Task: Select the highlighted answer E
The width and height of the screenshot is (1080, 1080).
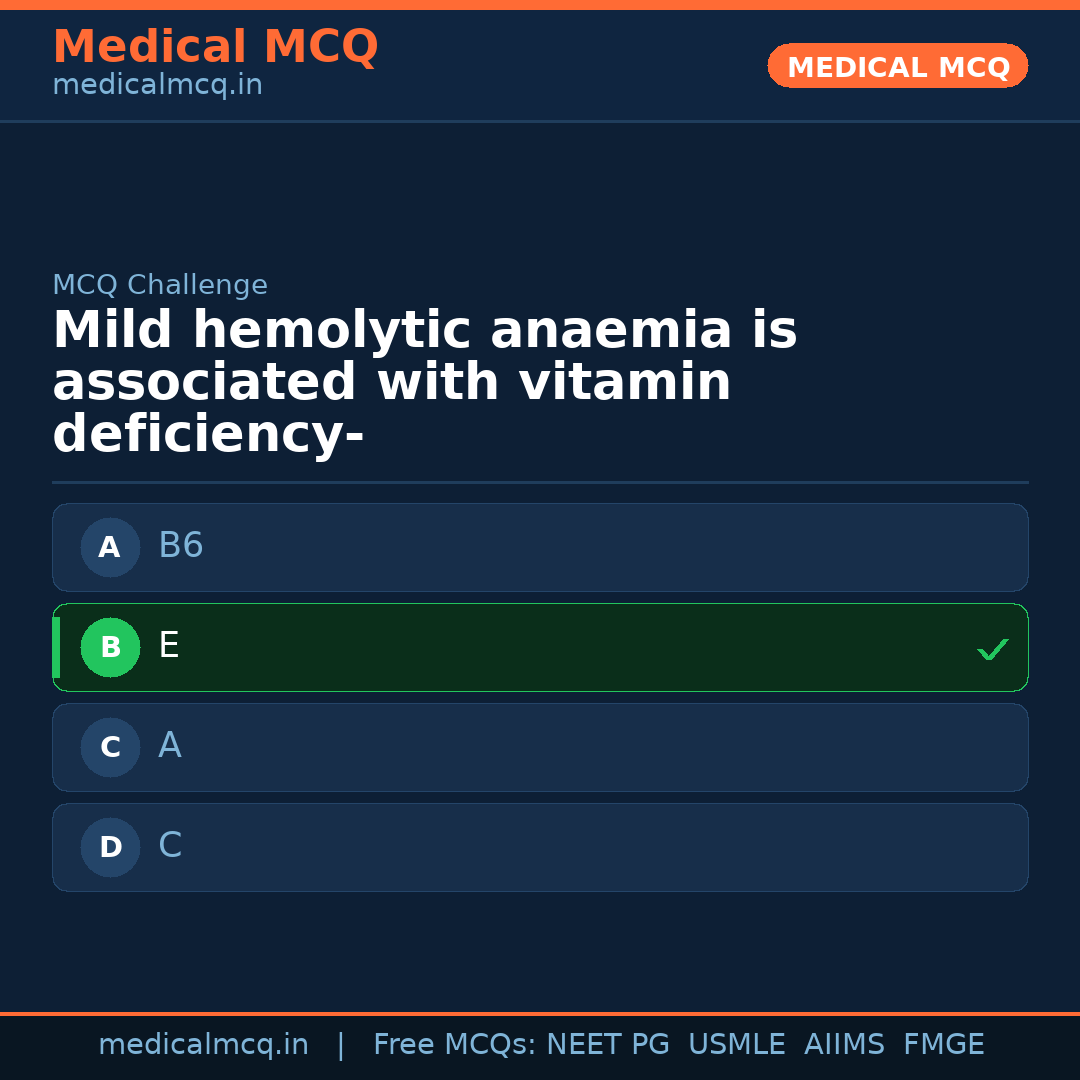Action: [540, 647]
